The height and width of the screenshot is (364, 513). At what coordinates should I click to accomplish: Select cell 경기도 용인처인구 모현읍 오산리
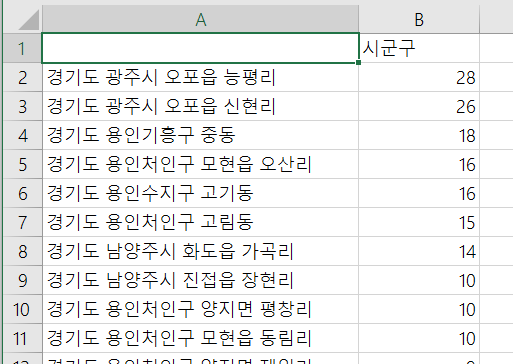[x=200, y=164]
